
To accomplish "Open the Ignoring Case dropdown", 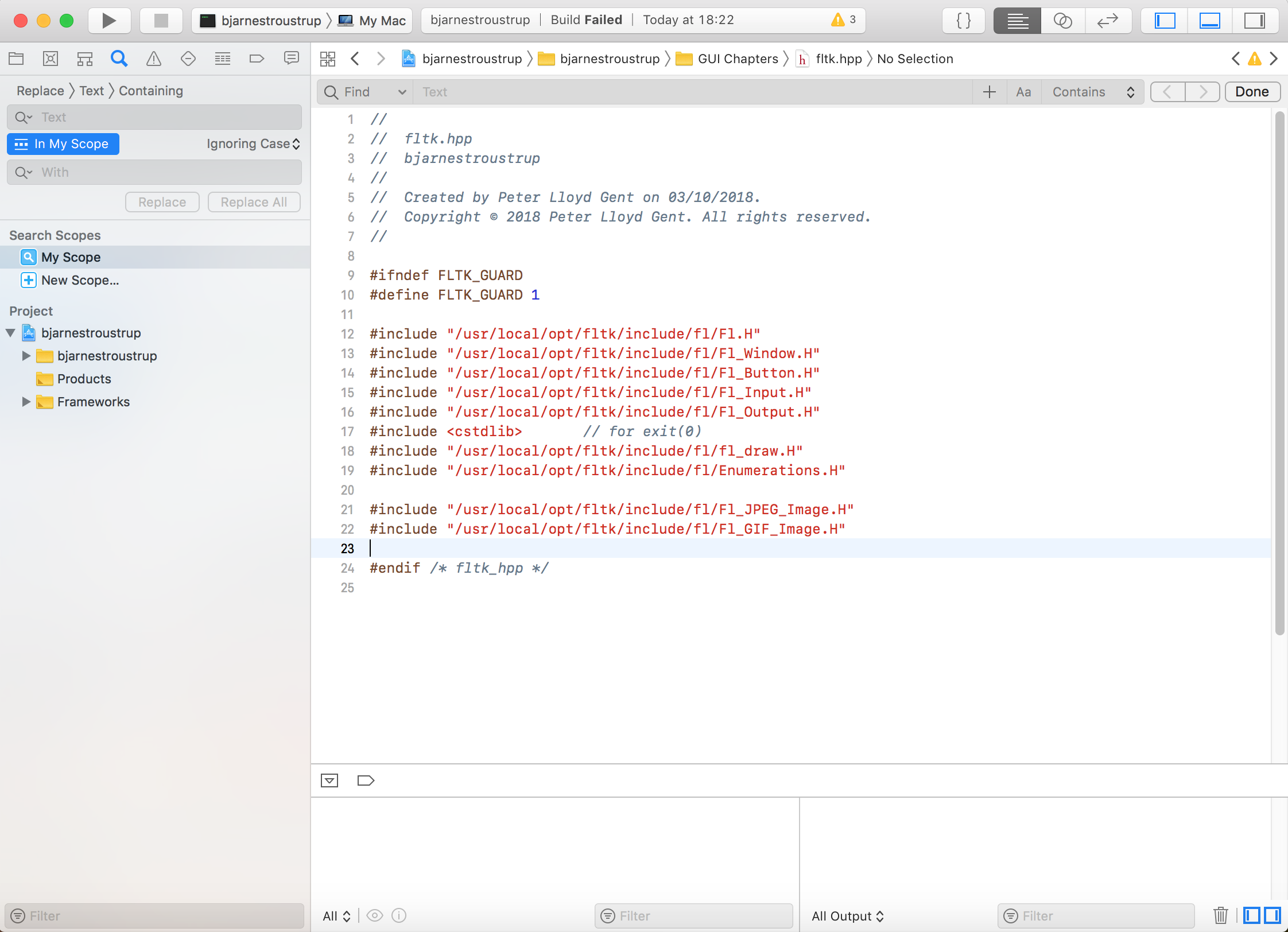I will pos(254,144).
